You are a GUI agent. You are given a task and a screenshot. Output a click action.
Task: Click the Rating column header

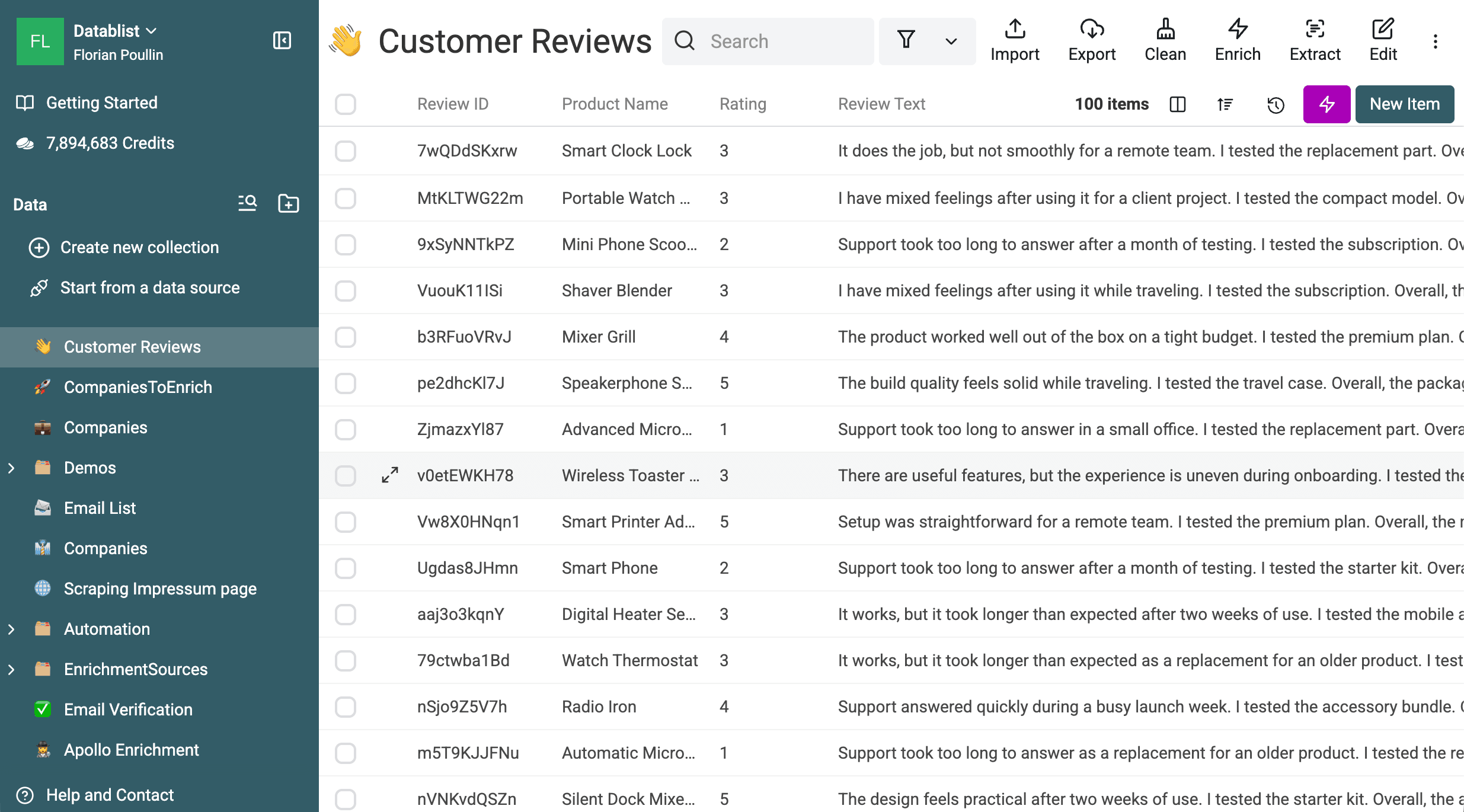743,104
